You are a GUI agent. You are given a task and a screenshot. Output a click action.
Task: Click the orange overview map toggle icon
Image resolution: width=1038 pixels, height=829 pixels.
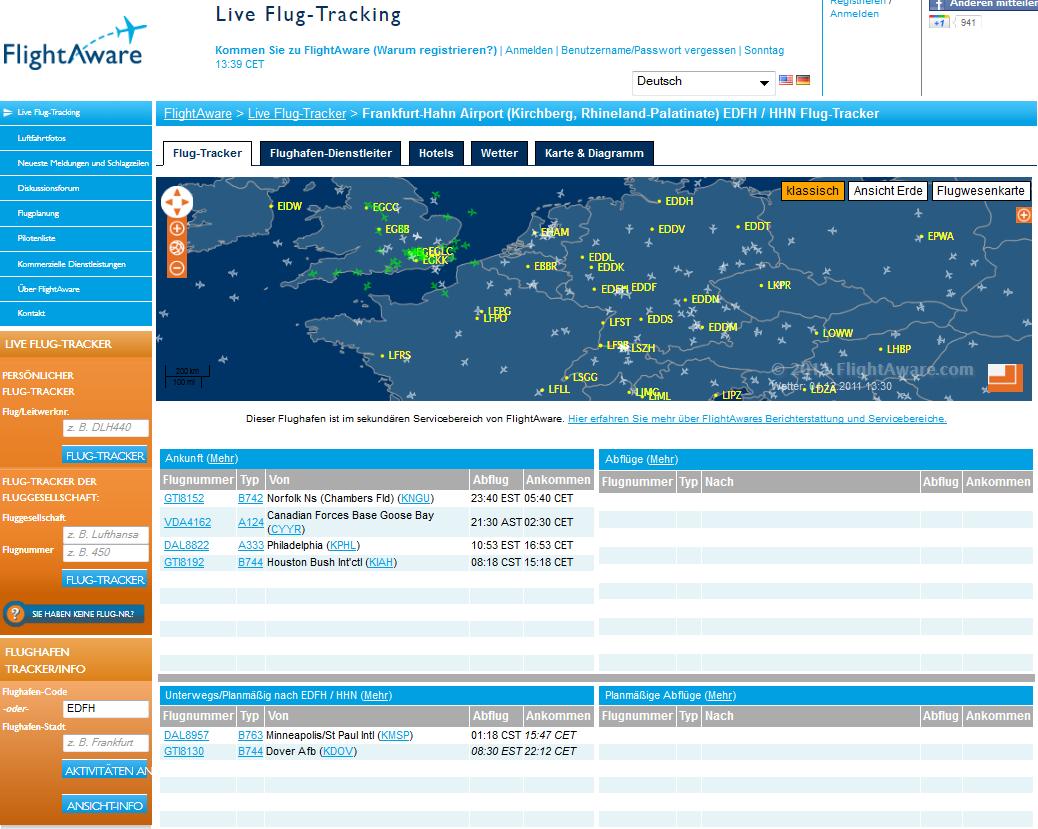coord(1005,377)
